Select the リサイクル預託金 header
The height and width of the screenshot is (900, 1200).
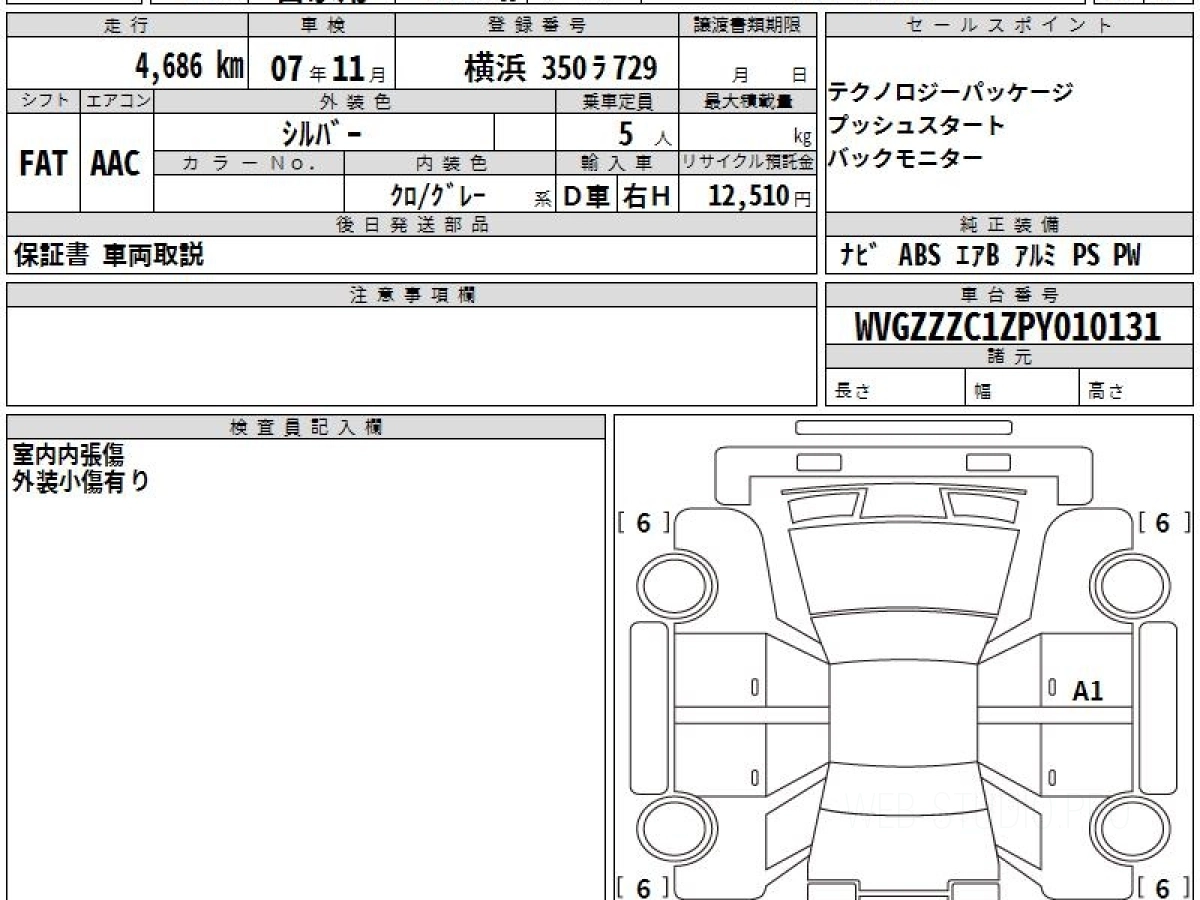tap(749, 164)
